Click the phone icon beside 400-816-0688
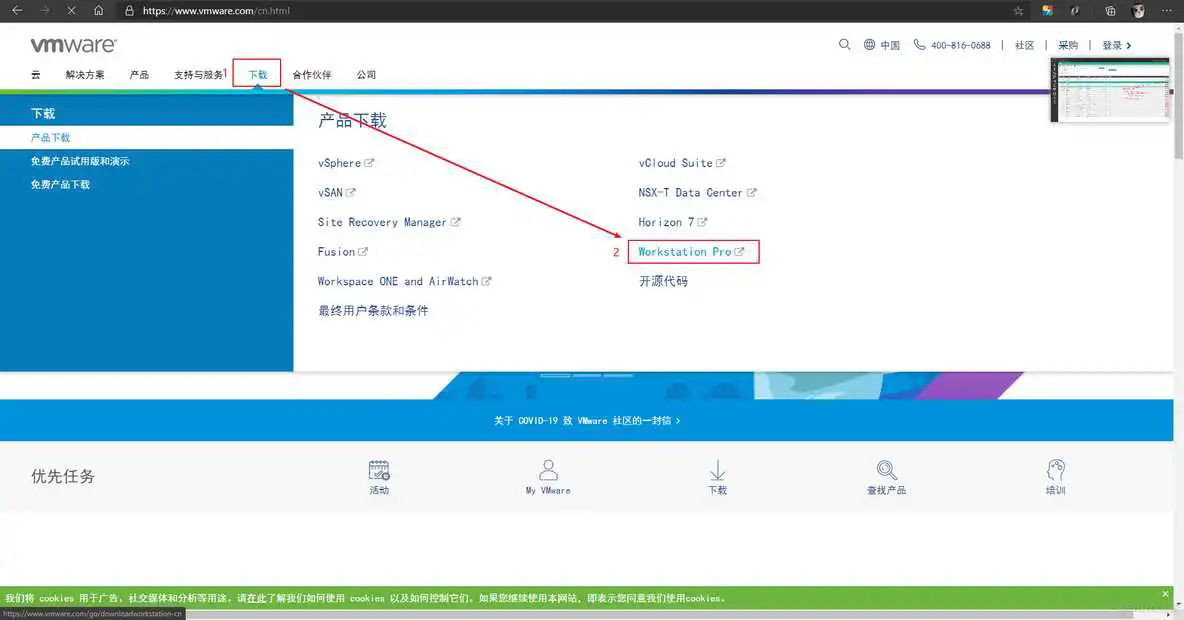1184x620 pixels. point(918,45)
